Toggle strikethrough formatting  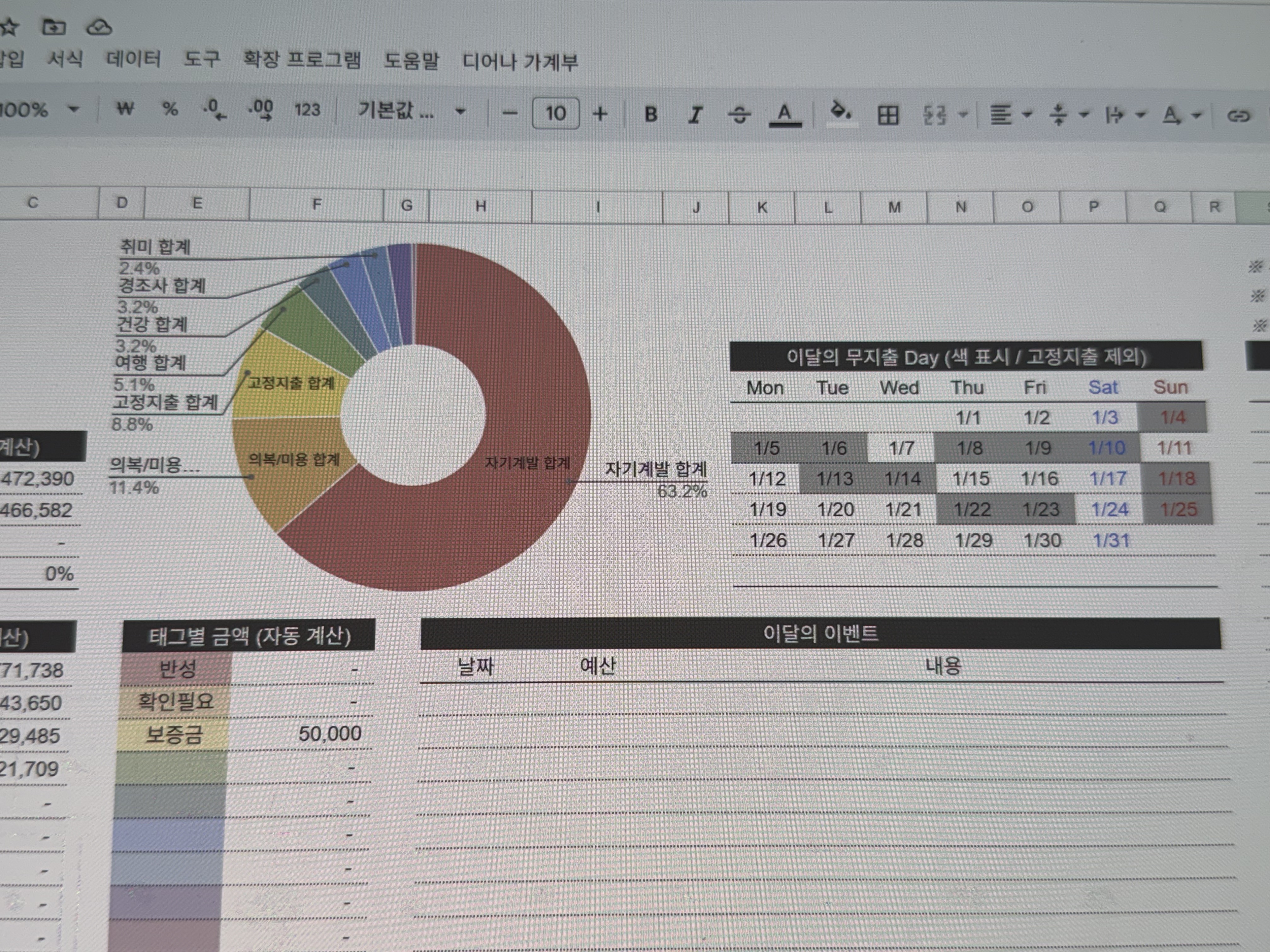pyautogui.click(x=739, y=115)
